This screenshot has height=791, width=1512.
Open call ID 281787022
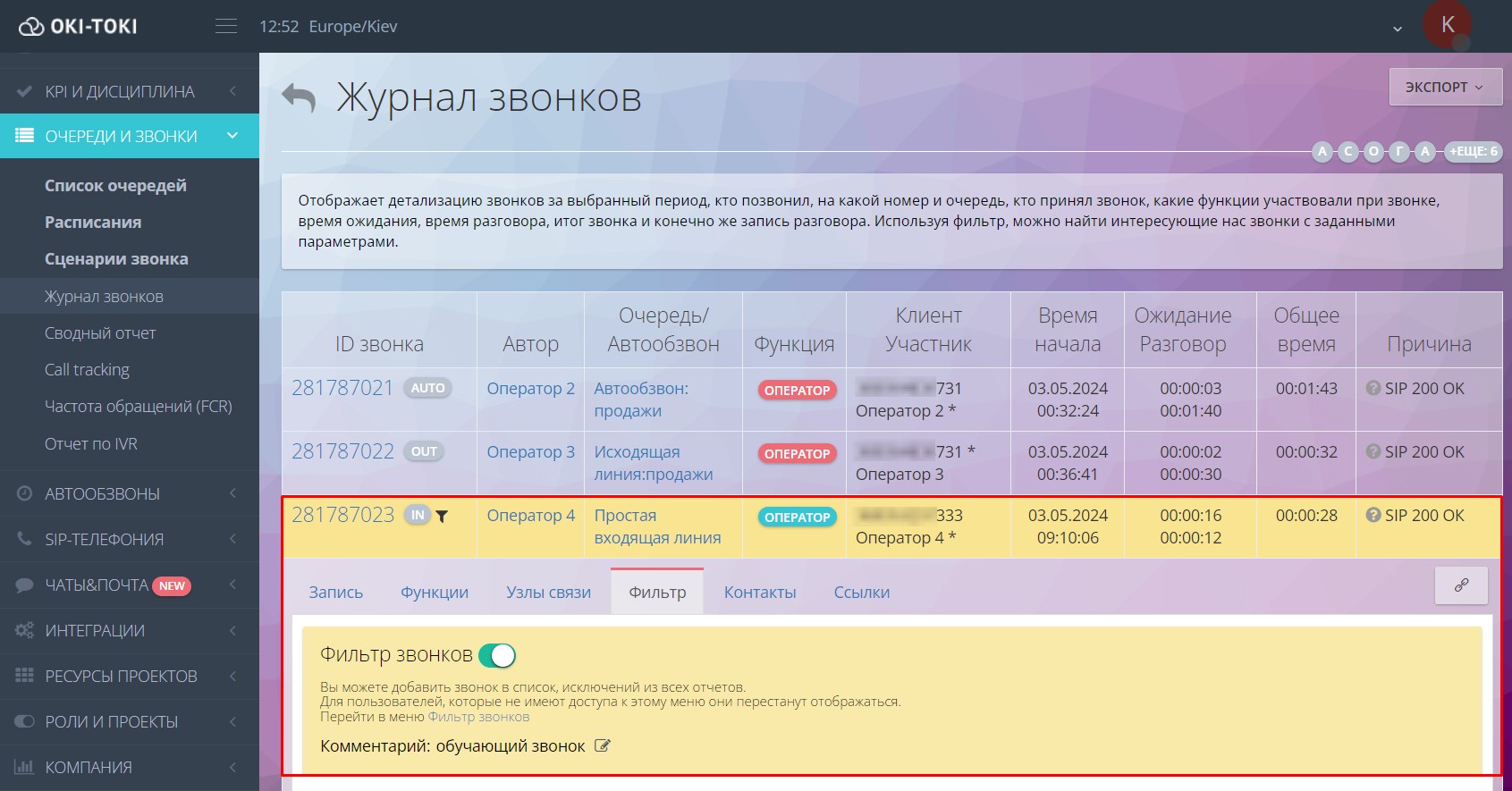tap(342, 451)
